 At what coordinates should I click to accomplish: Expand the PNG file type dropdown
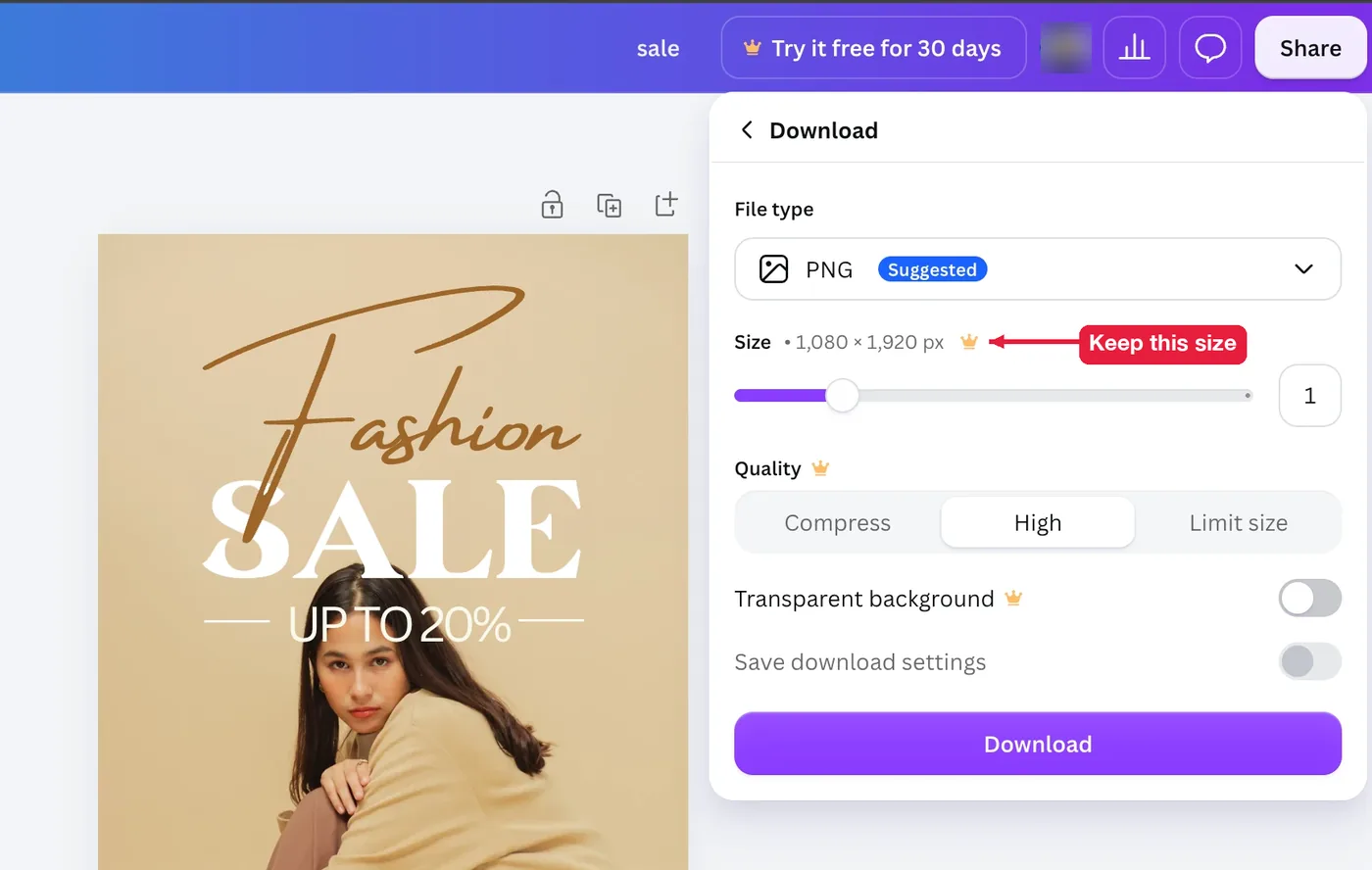point(1038,268)
